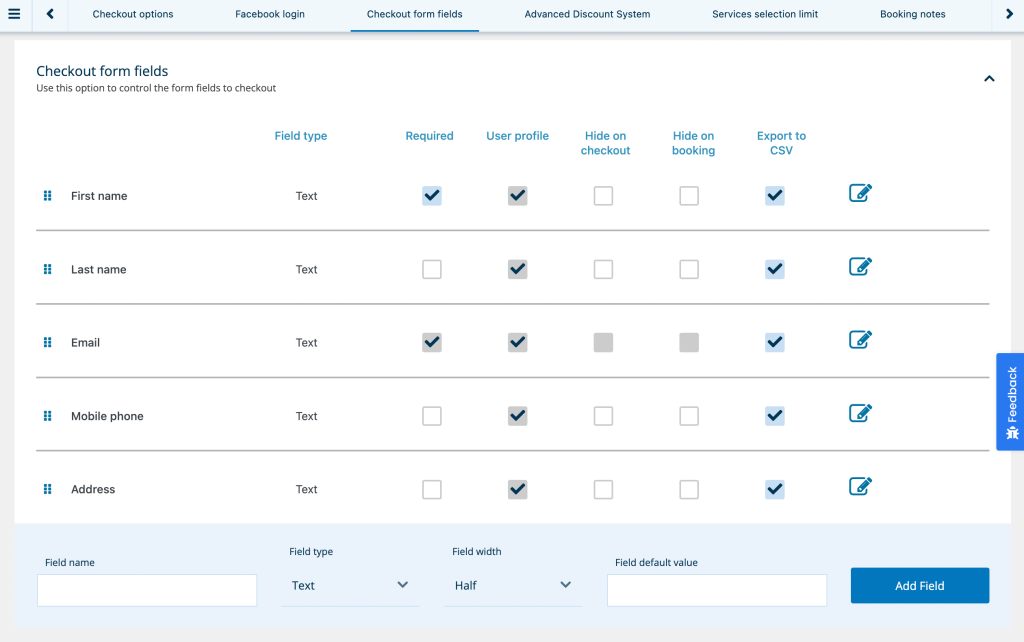Open editing for the Address field
This screenshot has height=642, width=1024.
(x=860, y=486)
